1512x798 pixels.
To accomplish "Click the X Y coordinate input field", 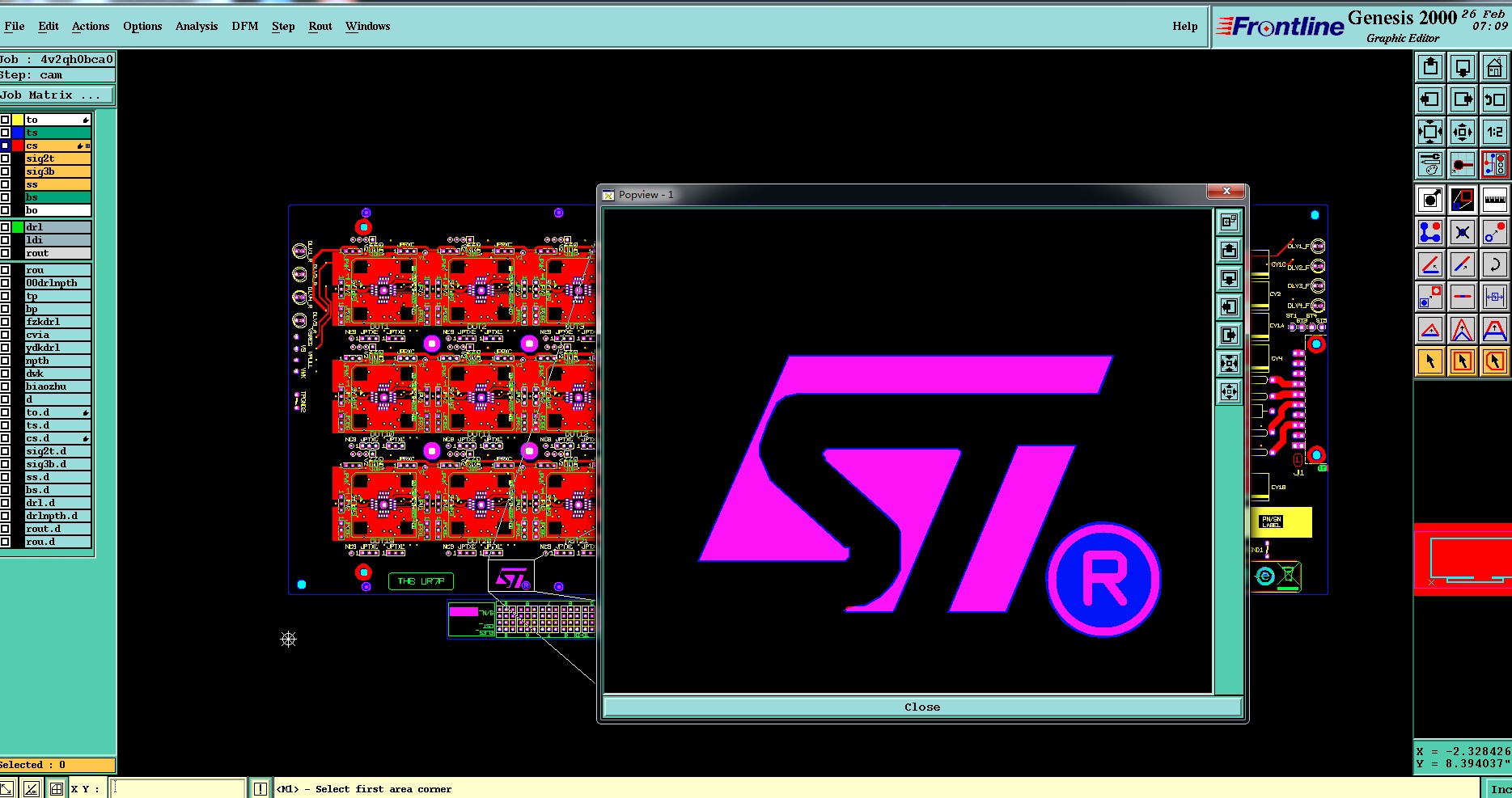I will pos(178,788).
